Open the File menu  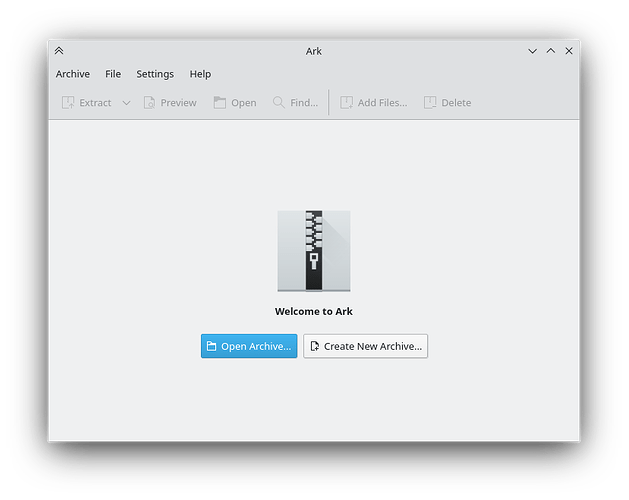[x=113, y=74]
